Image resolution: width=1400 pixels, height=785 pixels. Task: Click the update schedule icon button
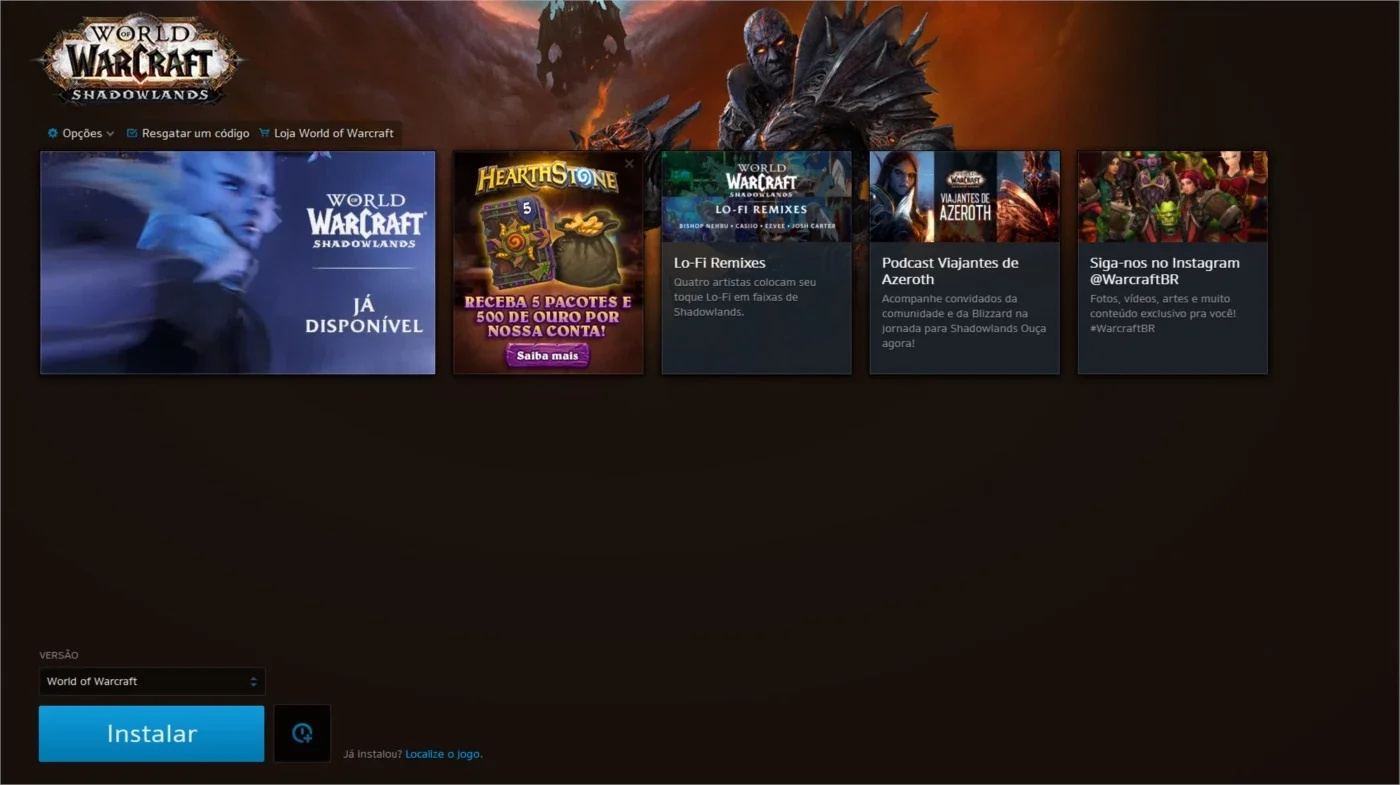(x=302, y=734)
